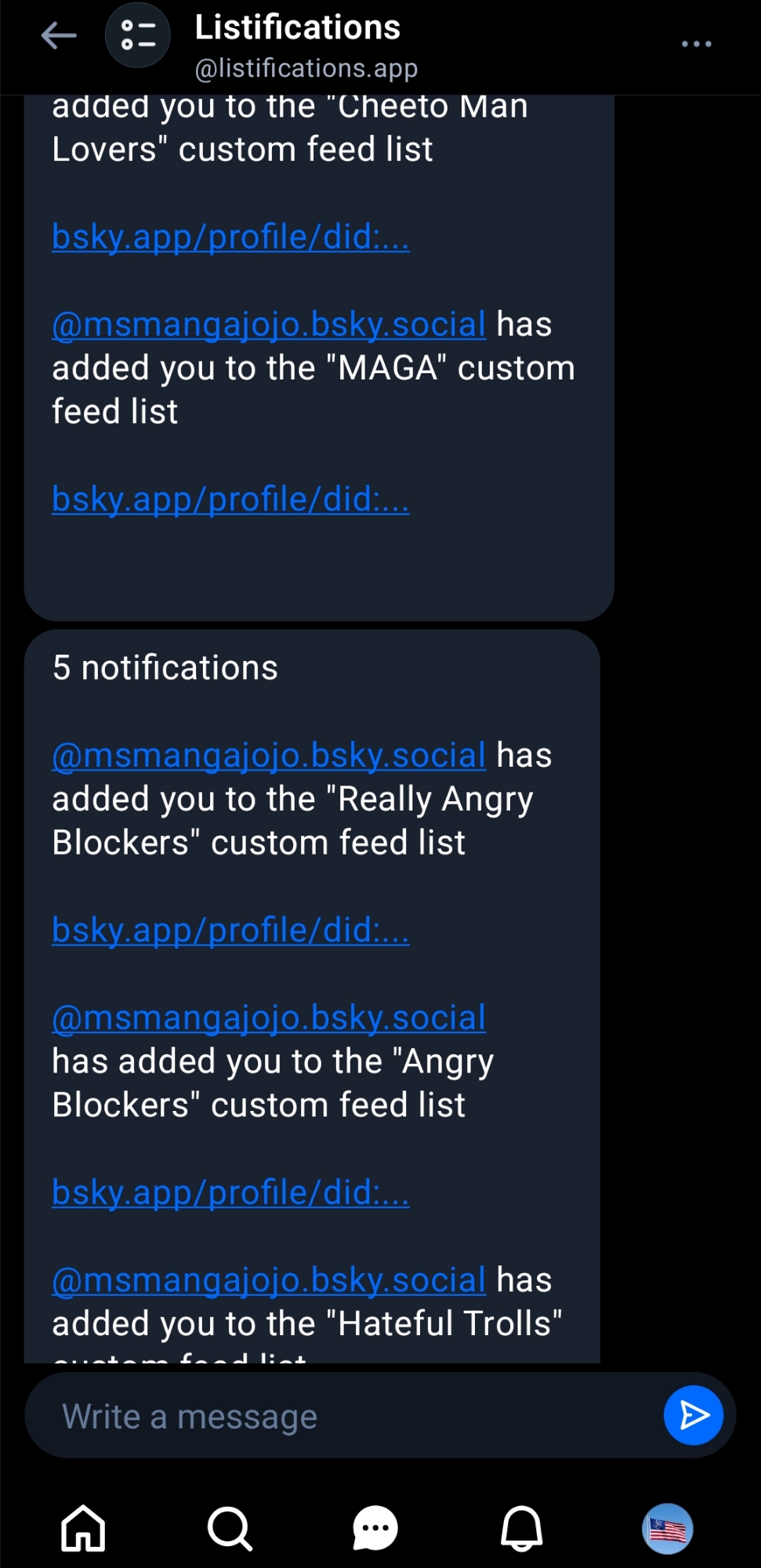Open profile link under "Cheeto Man Lovers"
This screenshot has width=761, height=1568.
(230, 237)
